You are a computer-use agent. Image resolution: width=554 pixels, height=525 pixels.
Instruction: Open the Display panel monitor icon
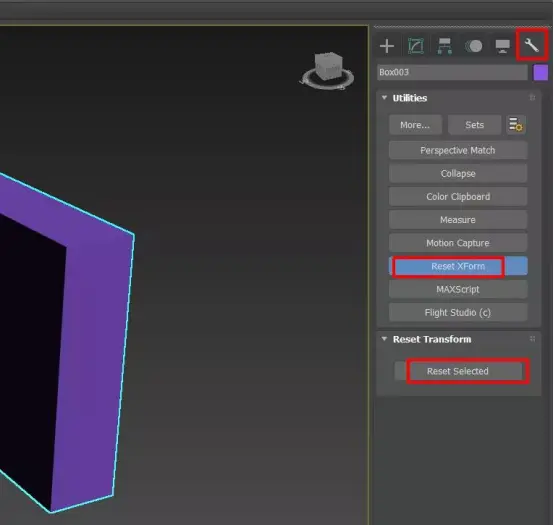click(x=502, y=46)
